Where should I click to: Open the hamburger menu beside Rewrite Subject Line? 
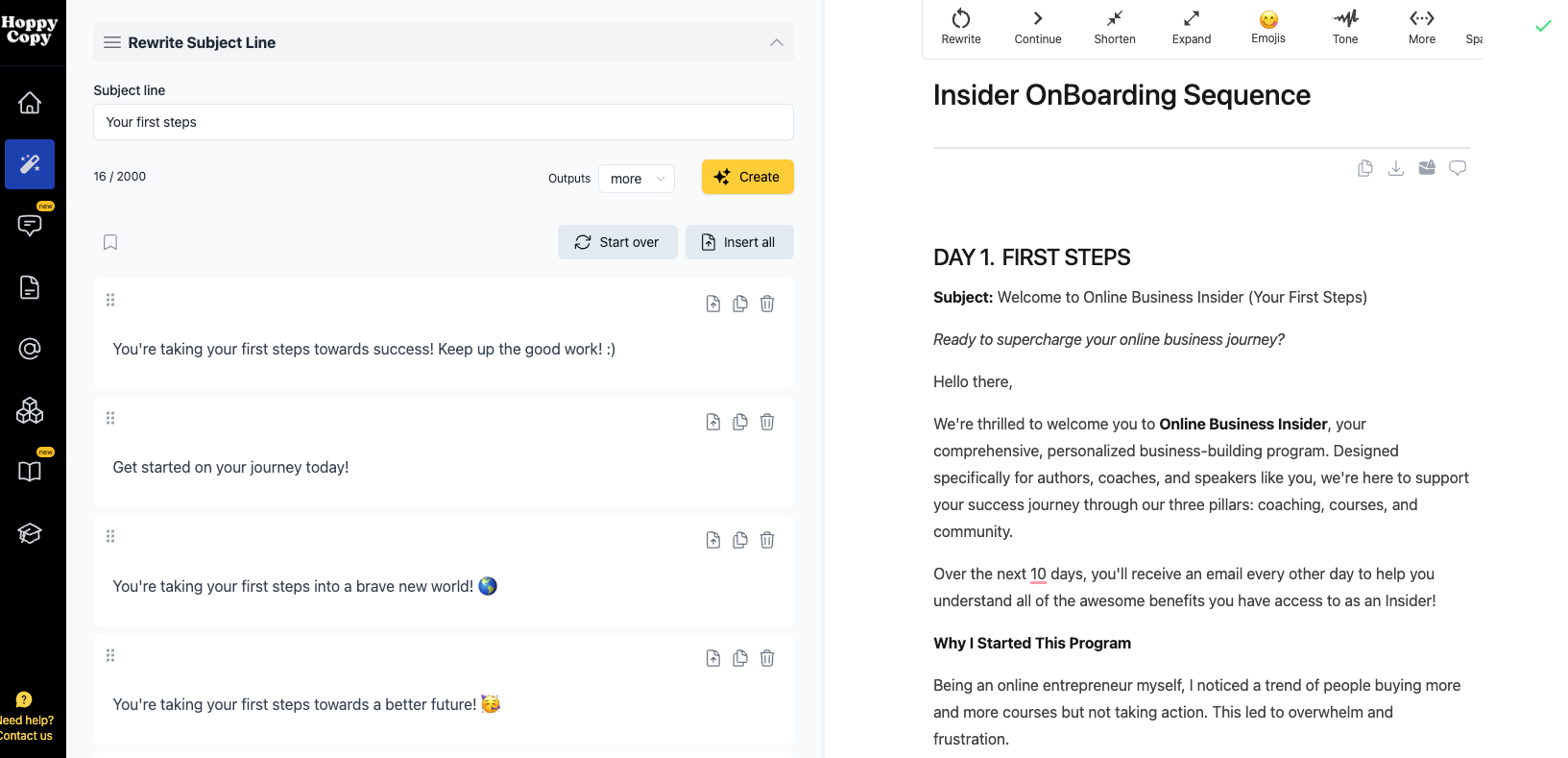pos(112,42)
